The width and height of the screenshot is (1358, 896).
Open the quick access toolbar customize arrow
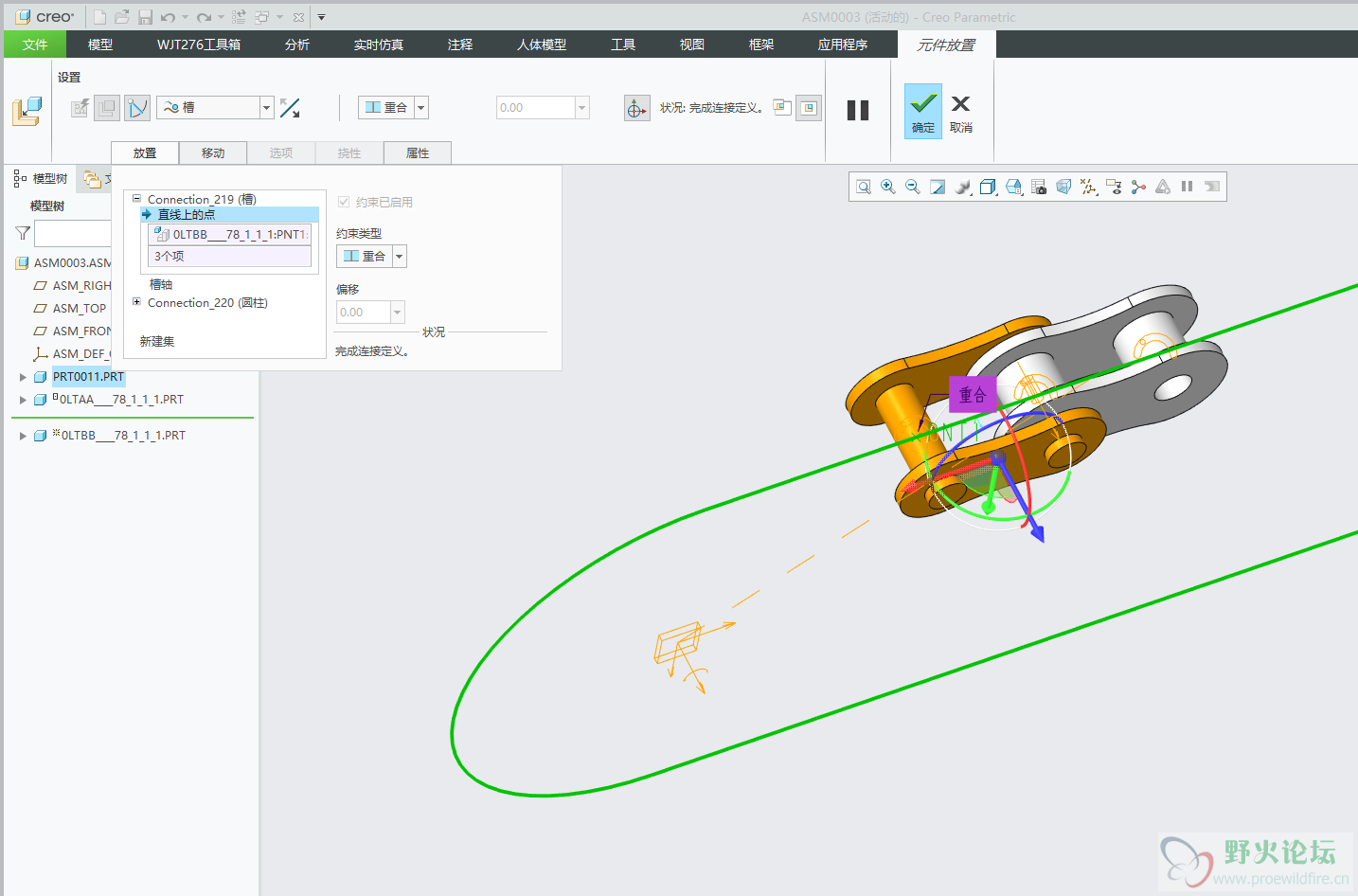(x=321, y=17)
